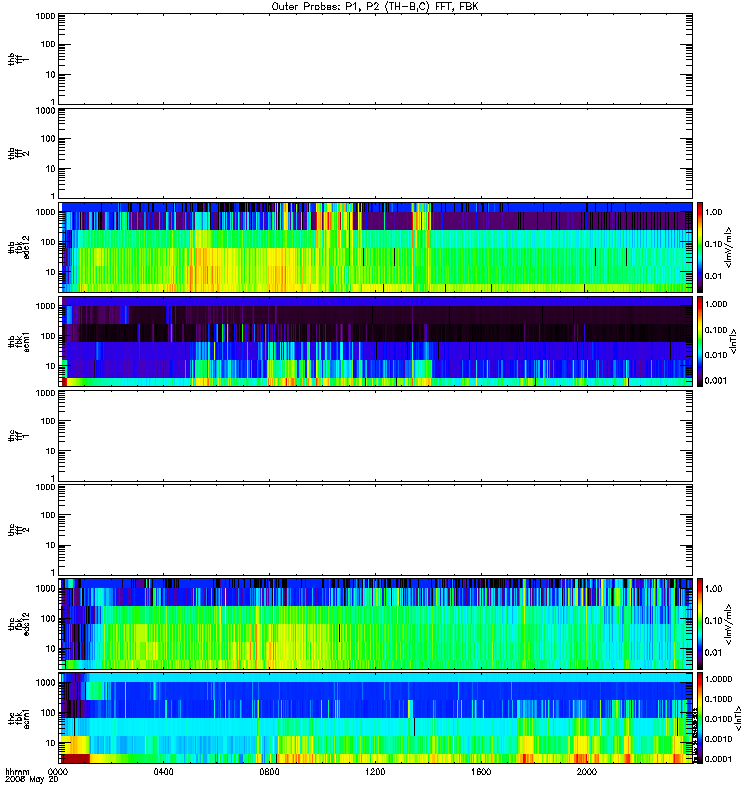Click the plot title 'Outer Probes: P1, P2 (TH-B,C) FFT, FBK'

click(x=375, y=7)
